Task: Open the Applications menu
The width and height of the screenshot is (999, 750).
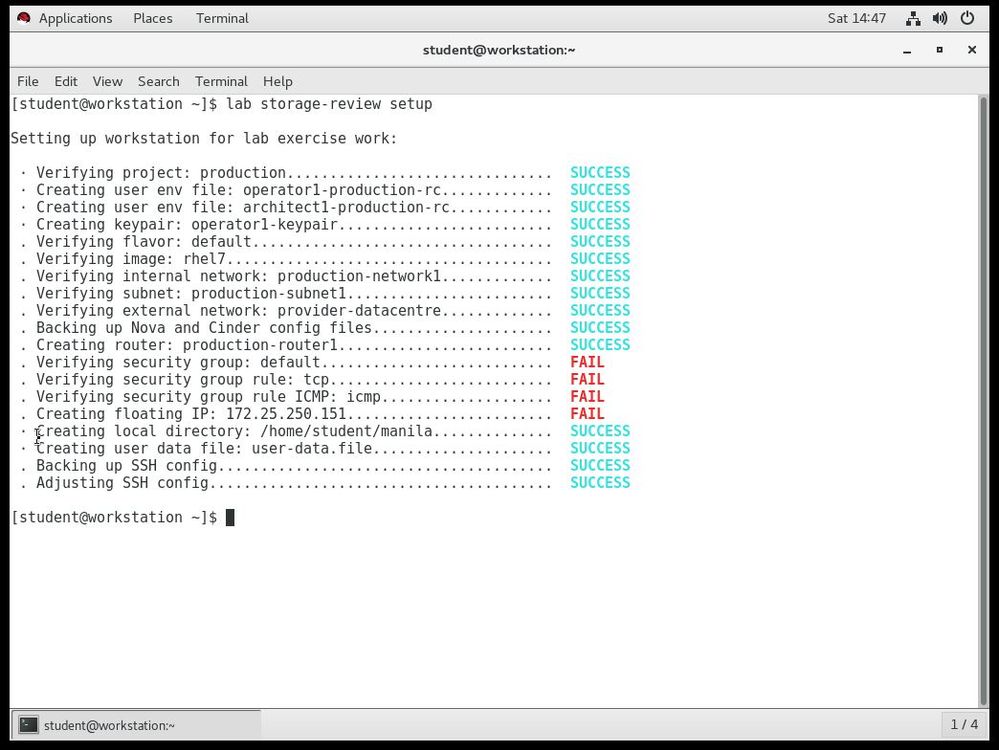Action: click(x=75, y=18)
